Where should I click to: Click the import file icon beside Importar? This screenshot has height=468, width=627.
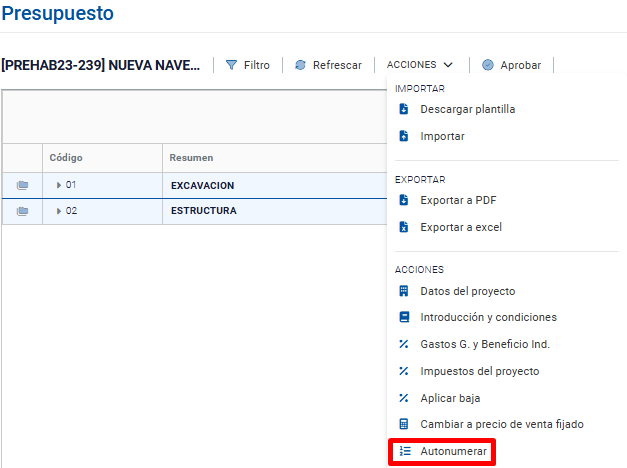click(404, 136)
